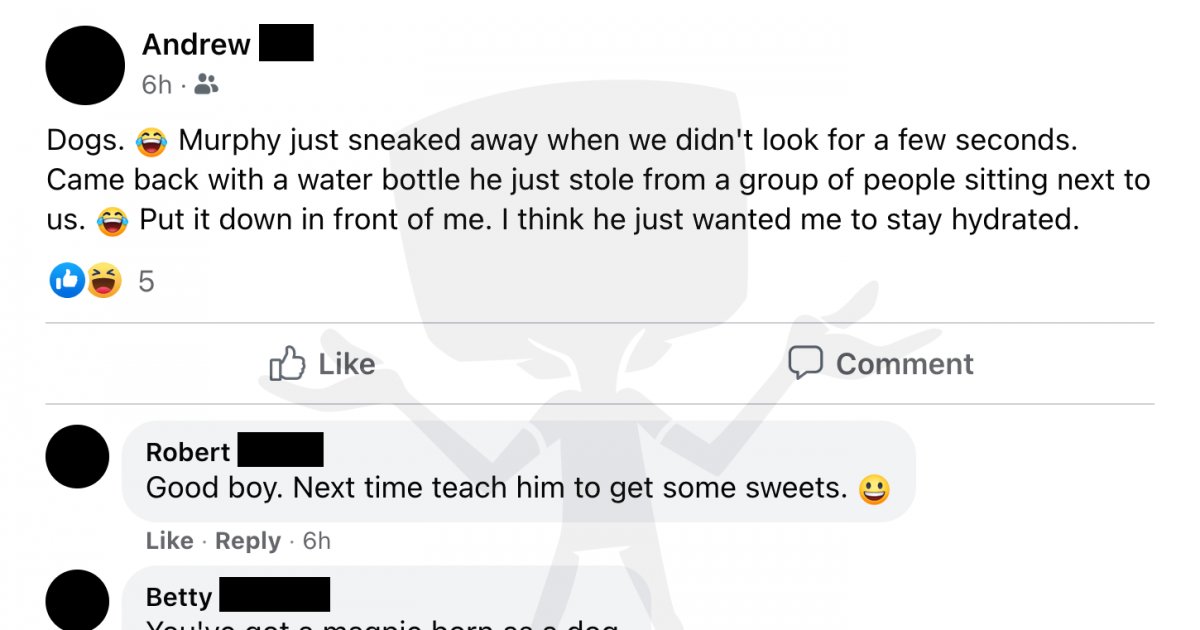1200x630 pixels.
Task: Click the haha reaction emoji icon
Action: [103, 282]
